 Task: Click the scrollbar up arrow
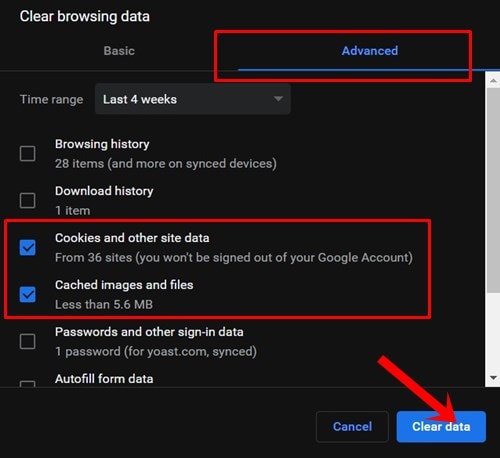[x=493, y=80]
